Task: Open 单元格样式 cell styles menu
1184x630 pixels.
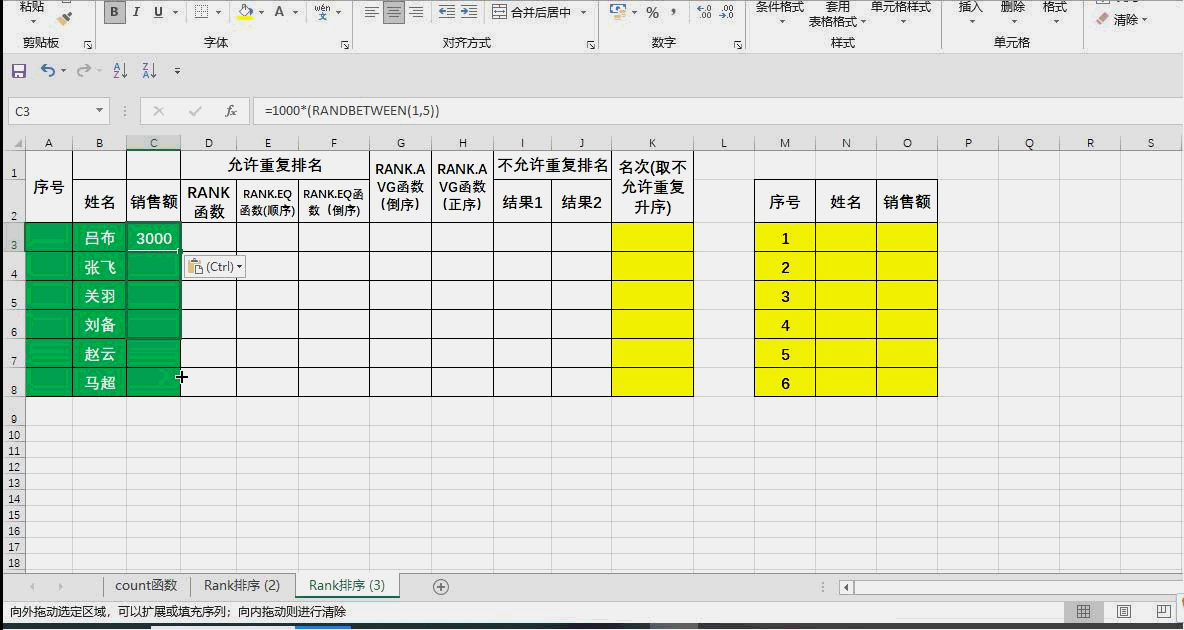Action: (x=901, y=11)
